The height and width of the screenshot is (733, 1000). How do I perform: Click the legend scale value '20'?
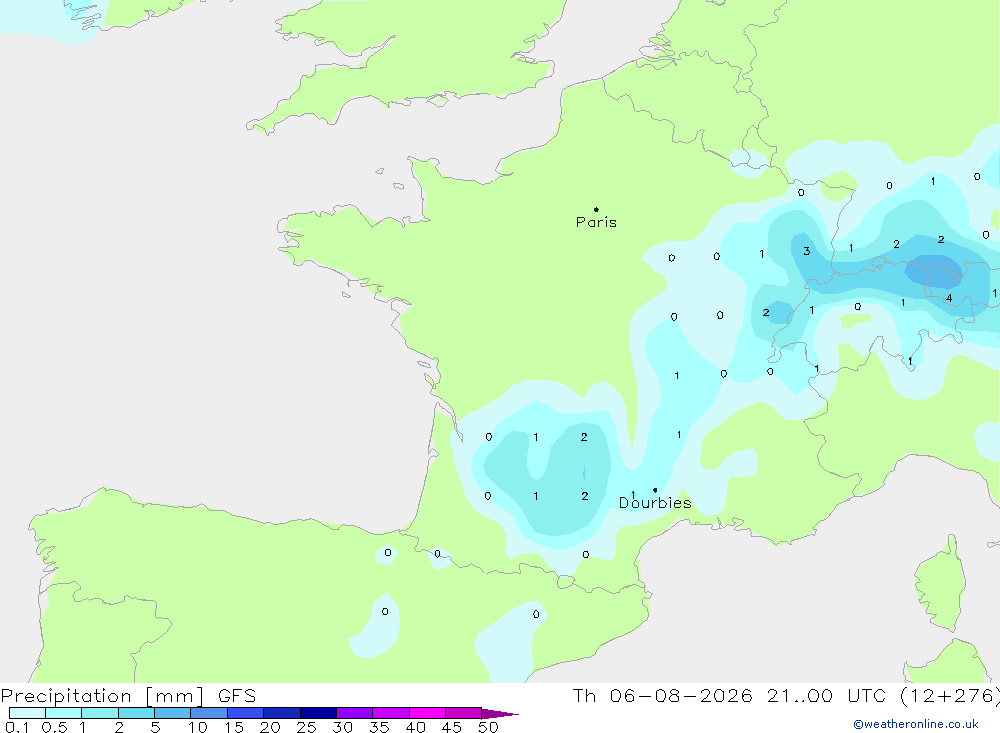270,727
